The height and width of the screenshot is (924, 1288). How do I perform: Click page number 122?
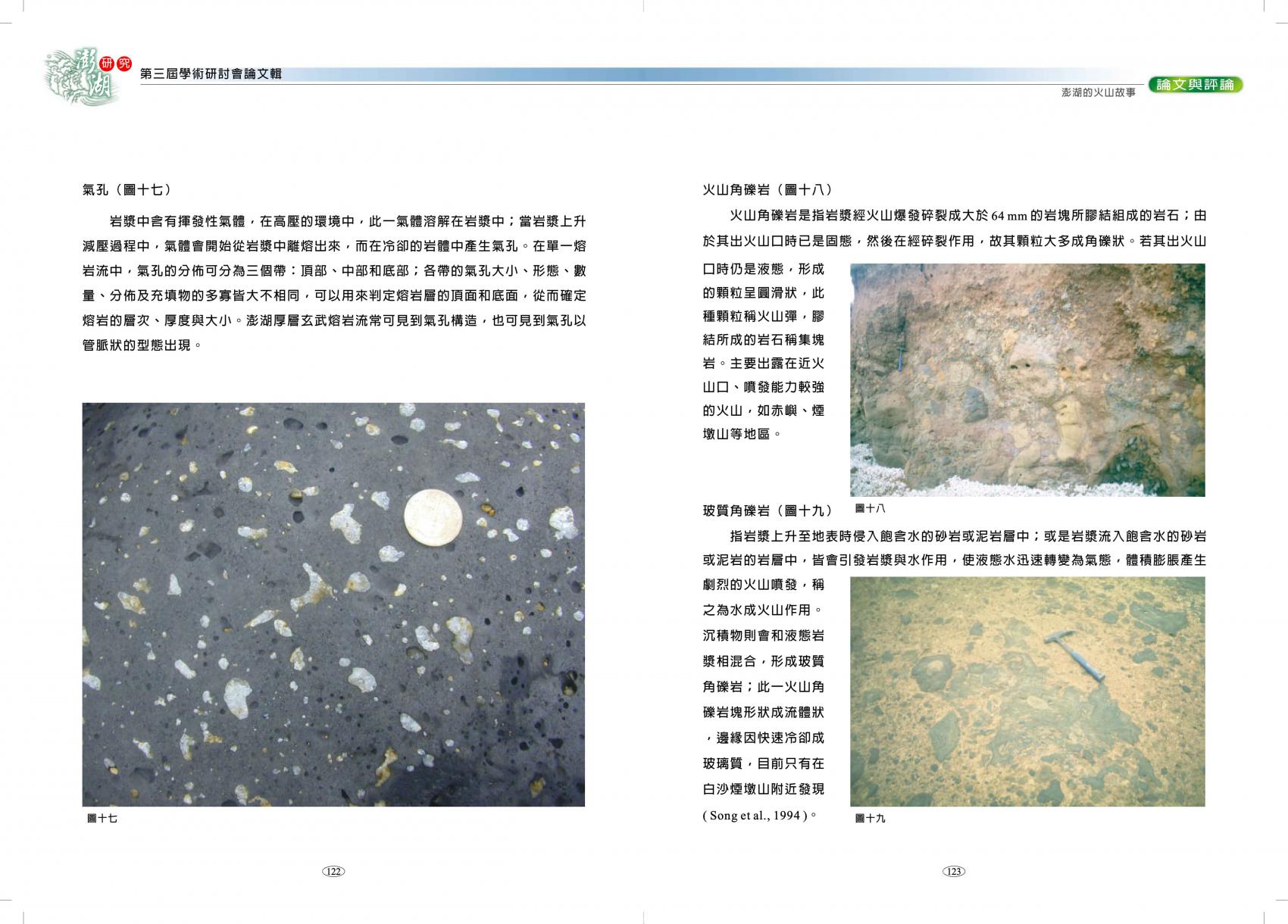click(333, 871)
